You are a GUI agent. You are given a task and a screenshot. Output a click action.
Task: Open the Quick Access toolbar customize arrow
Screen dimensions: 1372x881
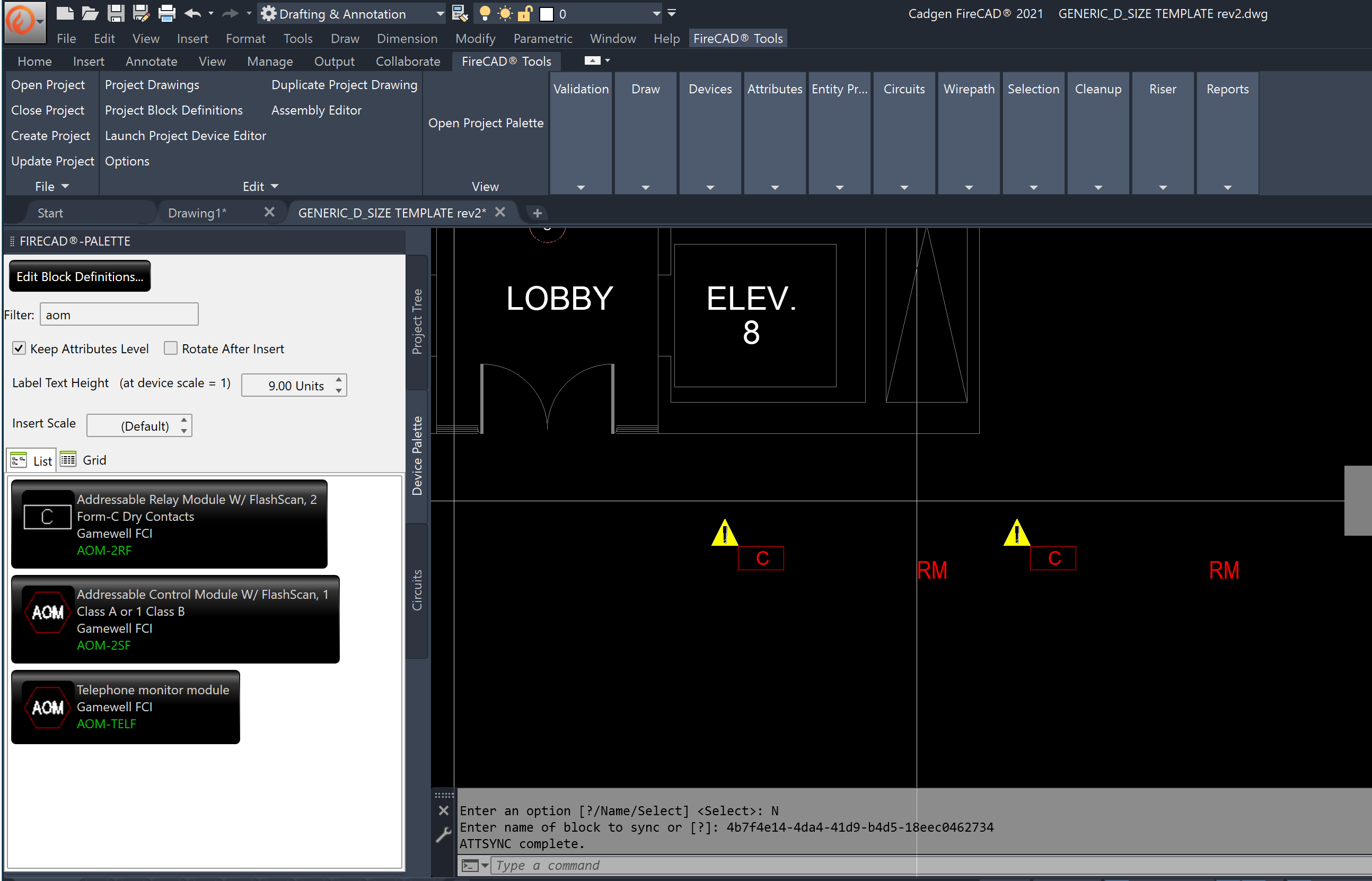[672, 13]
